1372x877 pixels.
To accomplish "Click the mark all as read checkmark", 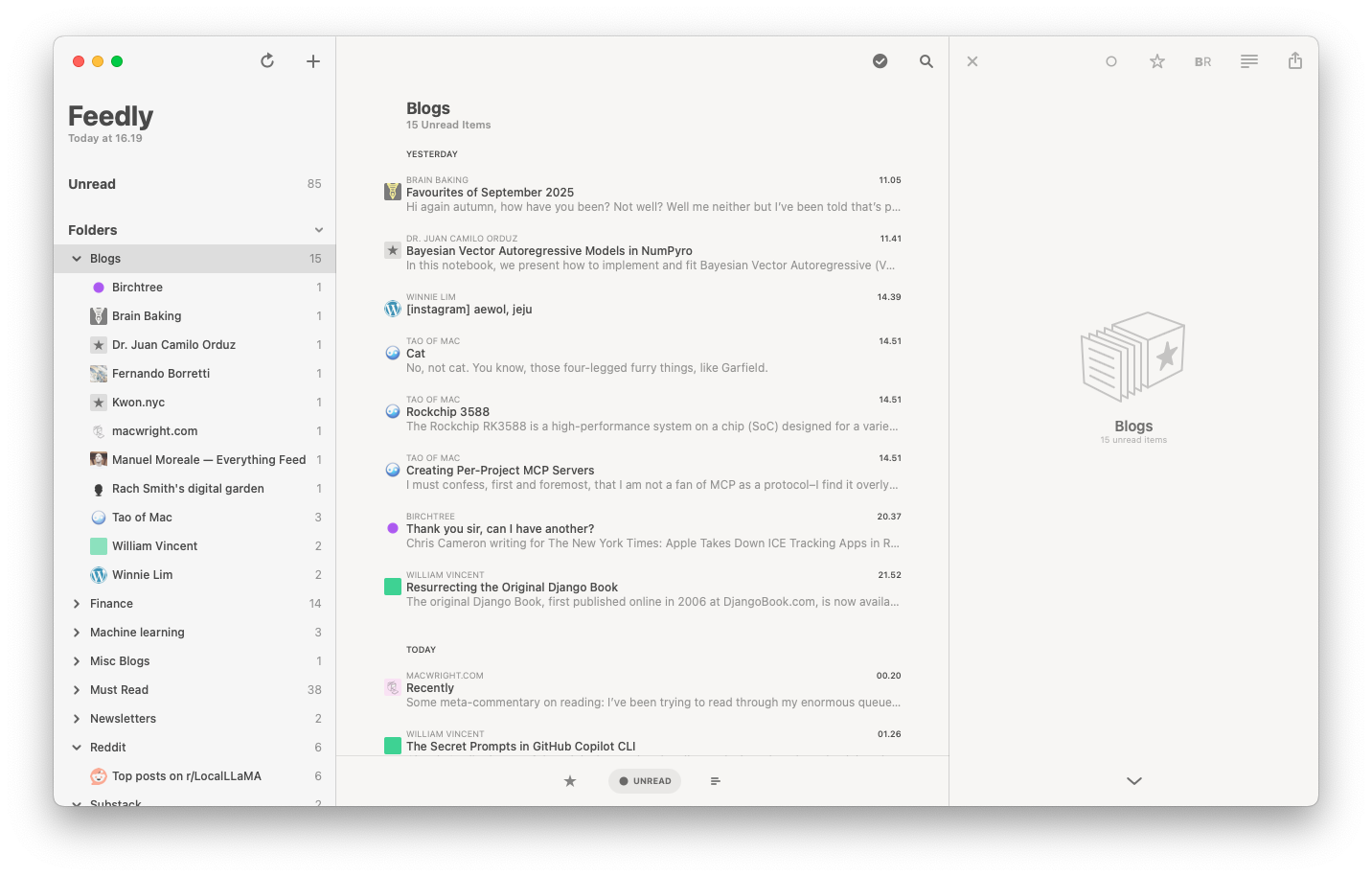I will [x=880, y=61].
